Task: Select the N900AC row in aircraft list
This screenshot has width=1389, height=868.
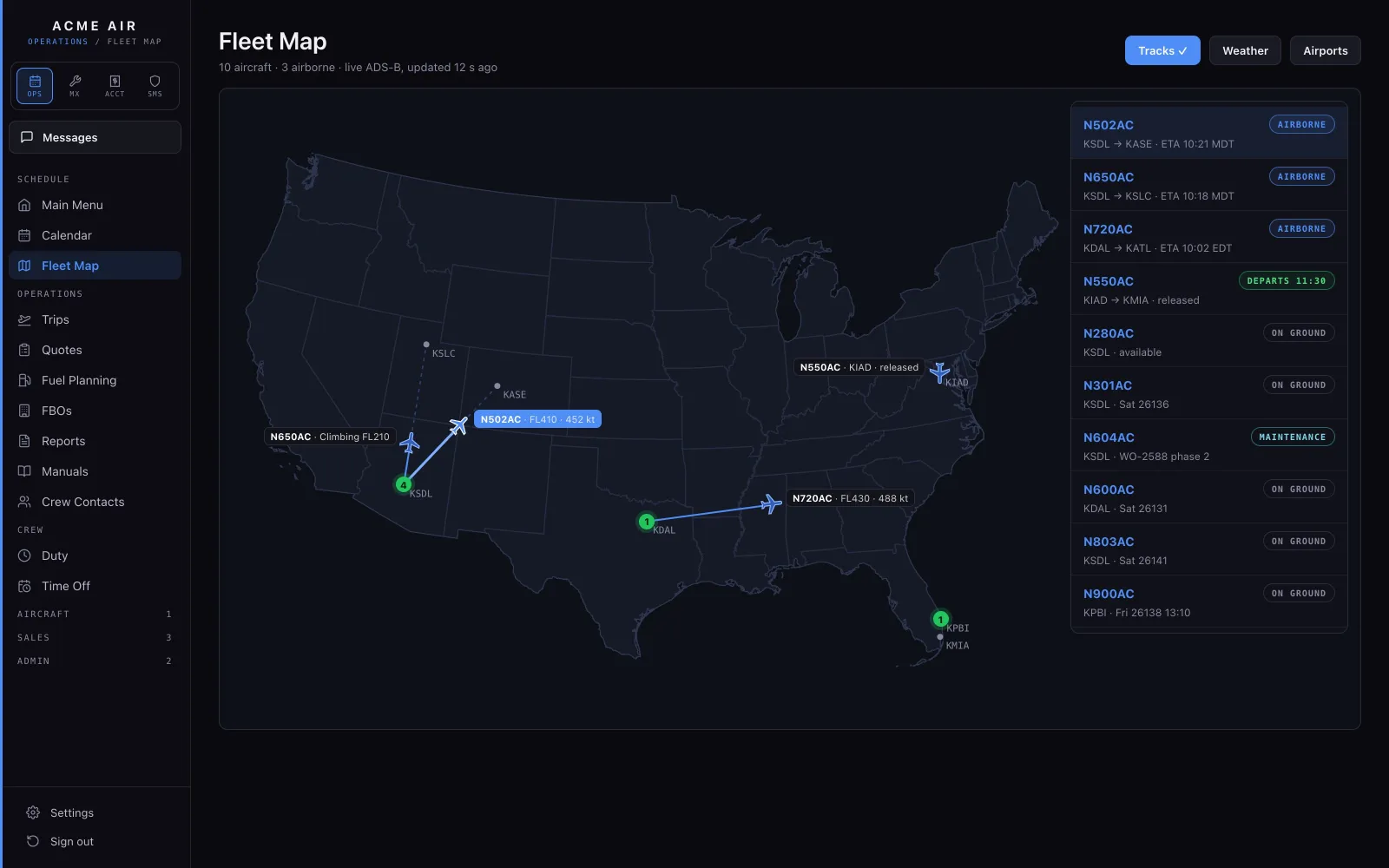Action: point(1209,602)
